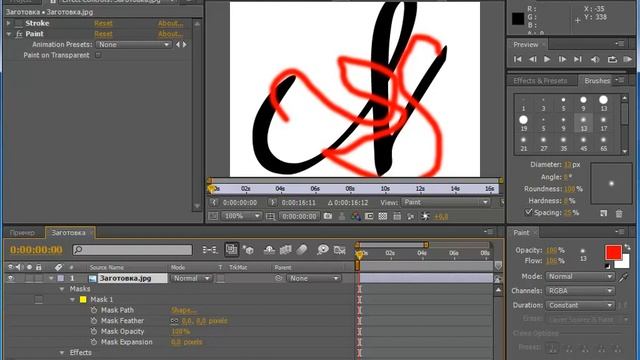Viewport: 640px width, 360px height.
Task: Reset the Stroke effect
Action: coord(103,24)
